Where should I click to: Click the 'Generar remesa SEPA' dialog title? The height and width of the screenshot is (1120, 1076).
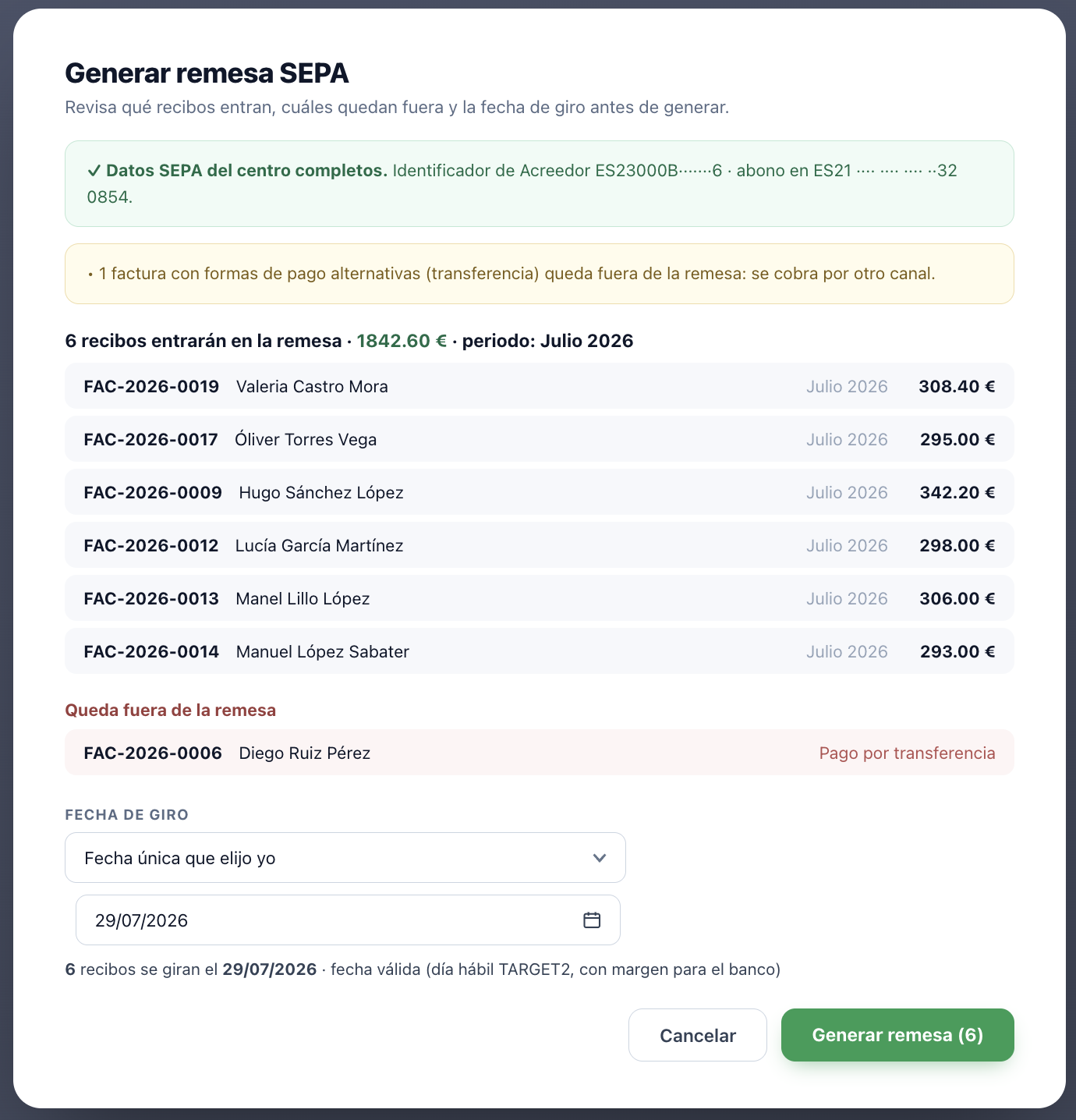[207, 73]
